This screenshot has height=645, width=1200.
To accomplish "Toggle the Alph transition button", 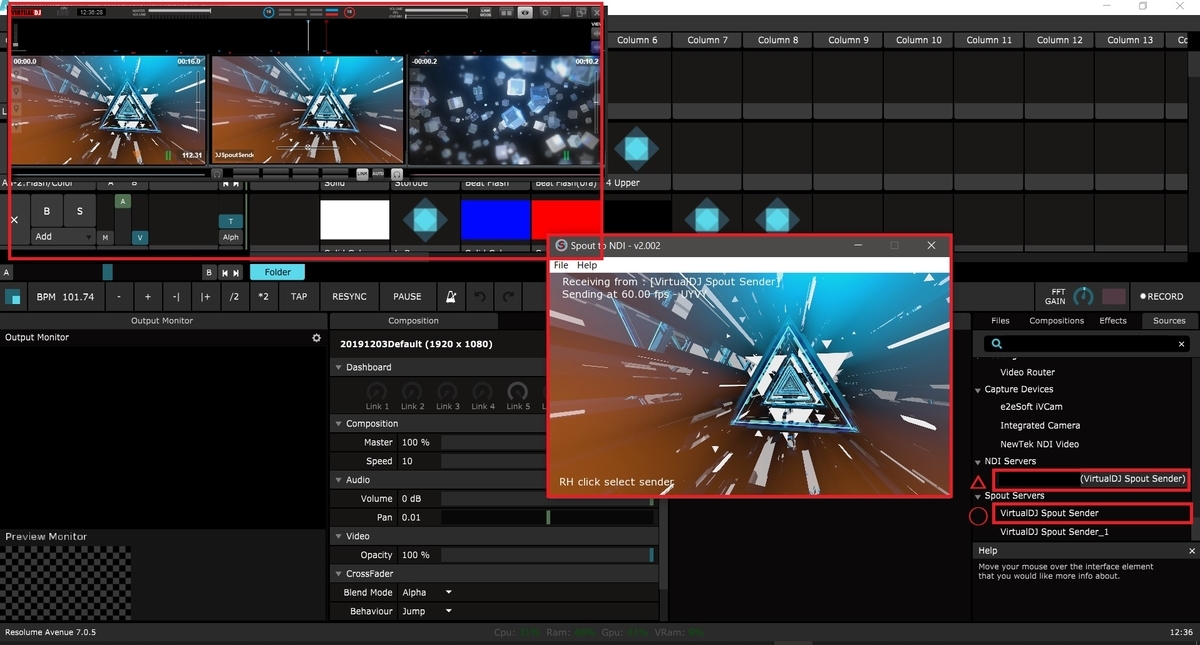I will click(x=231, y=238).
